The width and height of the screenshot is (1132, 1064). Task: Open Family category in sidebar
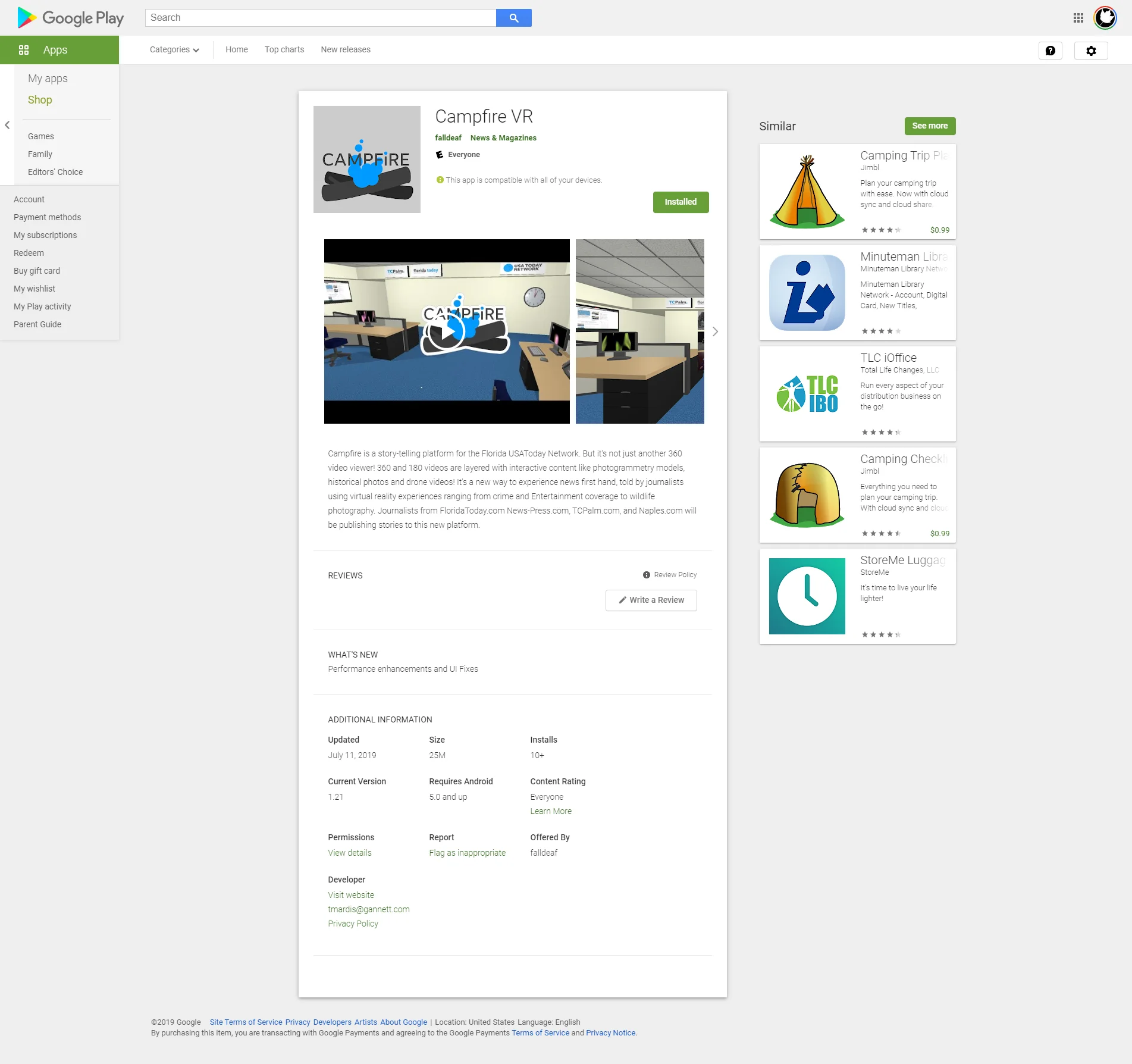(40, 154)
